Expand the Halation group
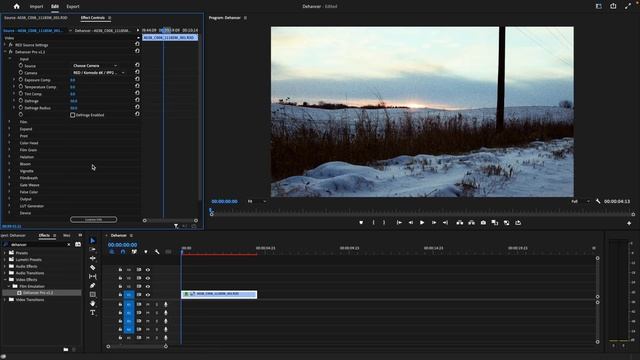Image resolution: width=640 pixels, height=360 pixels. pos(9,157)
